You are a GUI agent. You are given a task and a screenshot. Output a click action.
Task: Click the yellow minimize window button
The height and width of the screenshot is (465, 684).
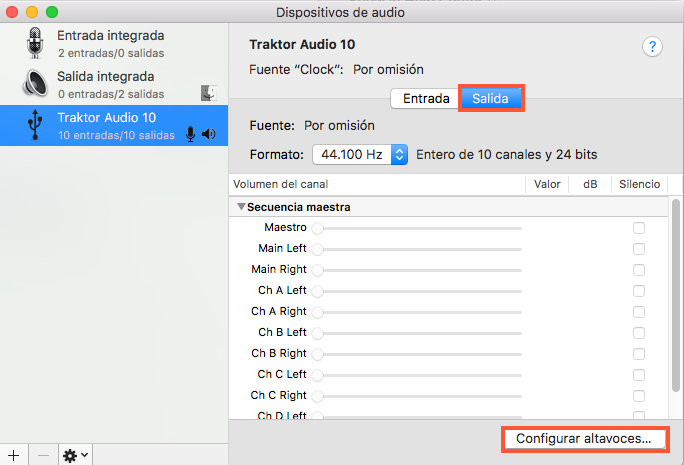(32, 12)
